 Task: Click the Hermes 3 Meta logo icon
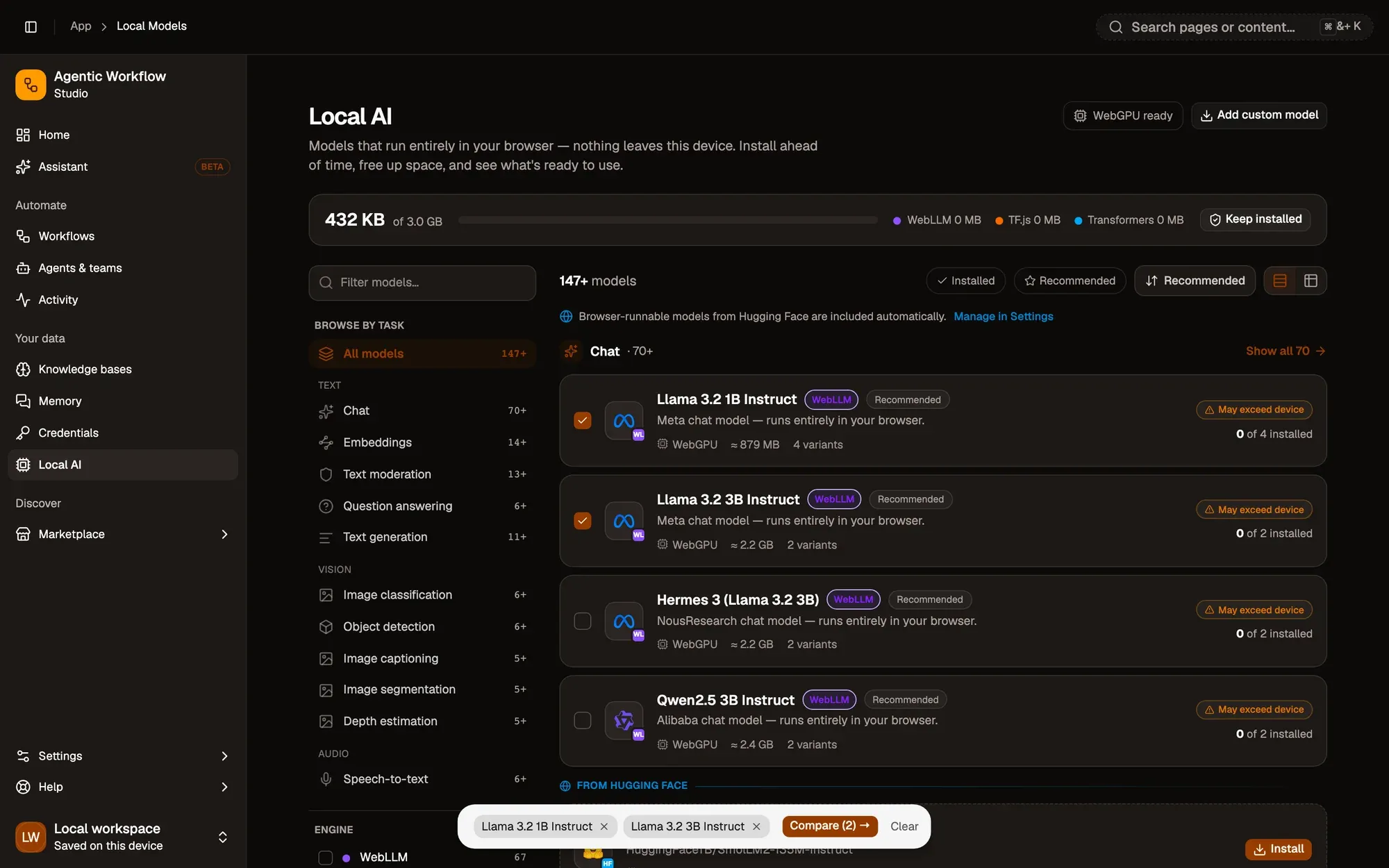(624, 621)
